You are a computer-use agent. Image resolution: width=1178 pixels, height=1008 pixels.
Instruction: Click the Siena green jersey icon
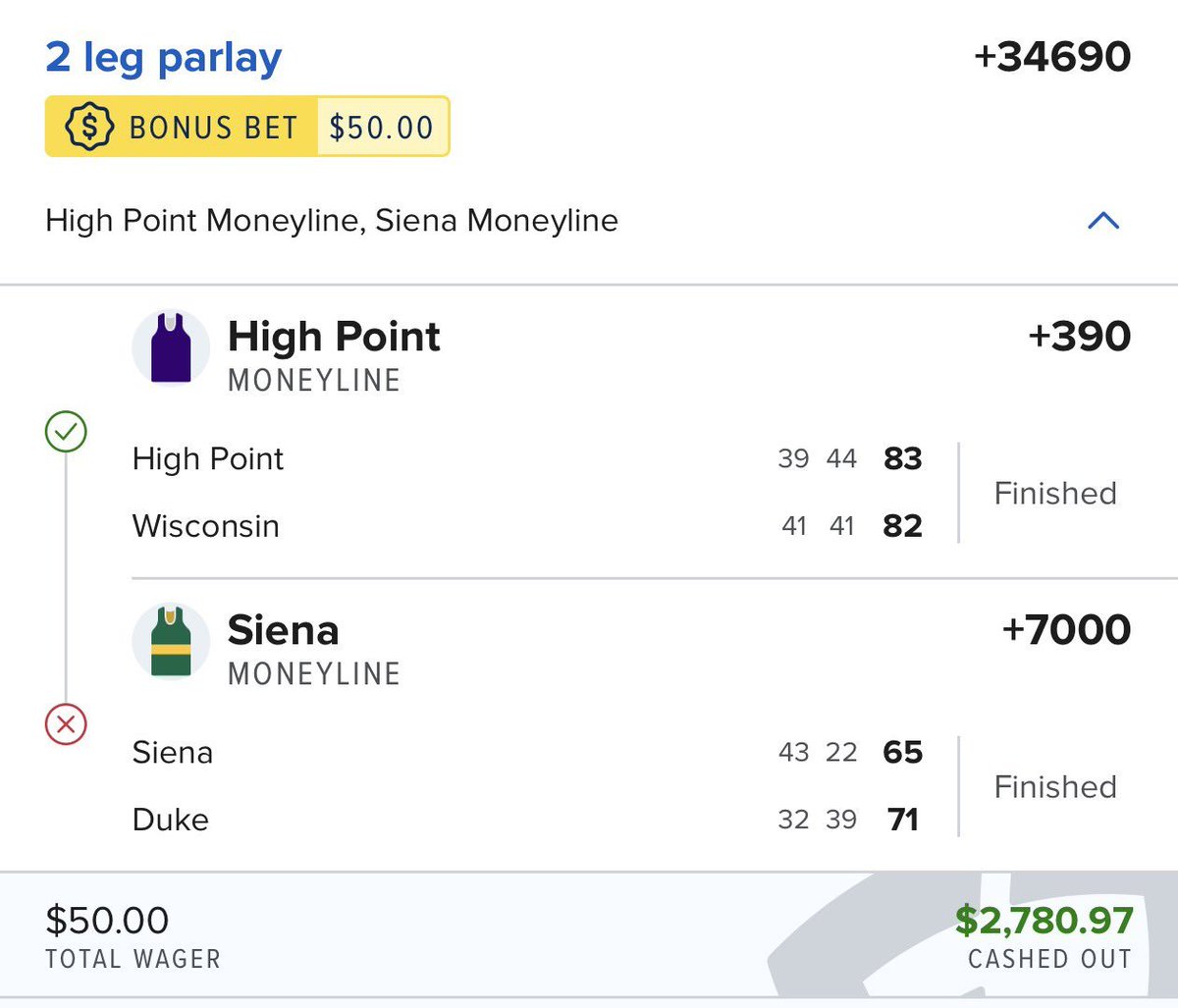(x=171, y=642)
